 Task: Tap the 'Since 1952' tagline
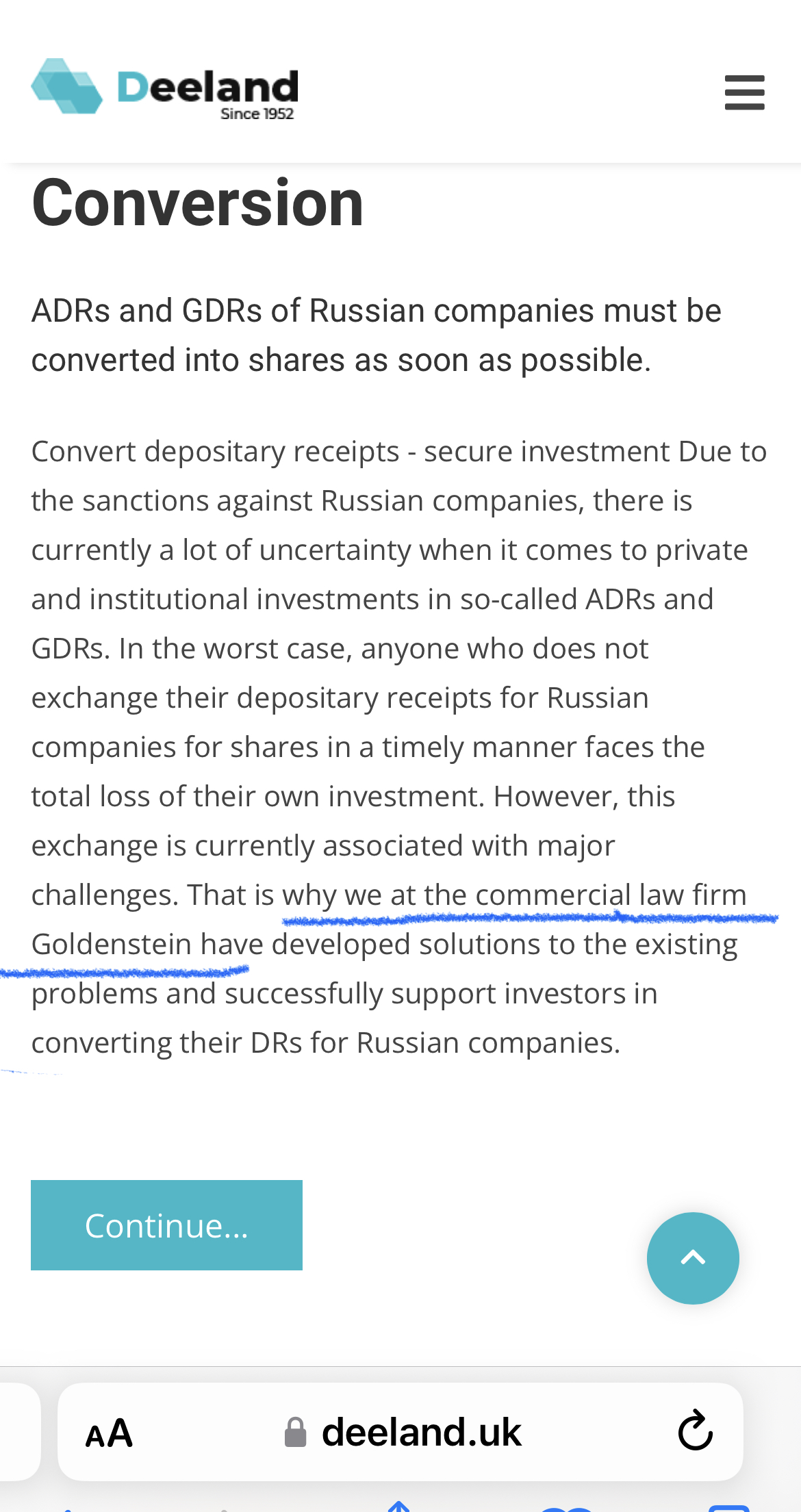coord(257,114)
